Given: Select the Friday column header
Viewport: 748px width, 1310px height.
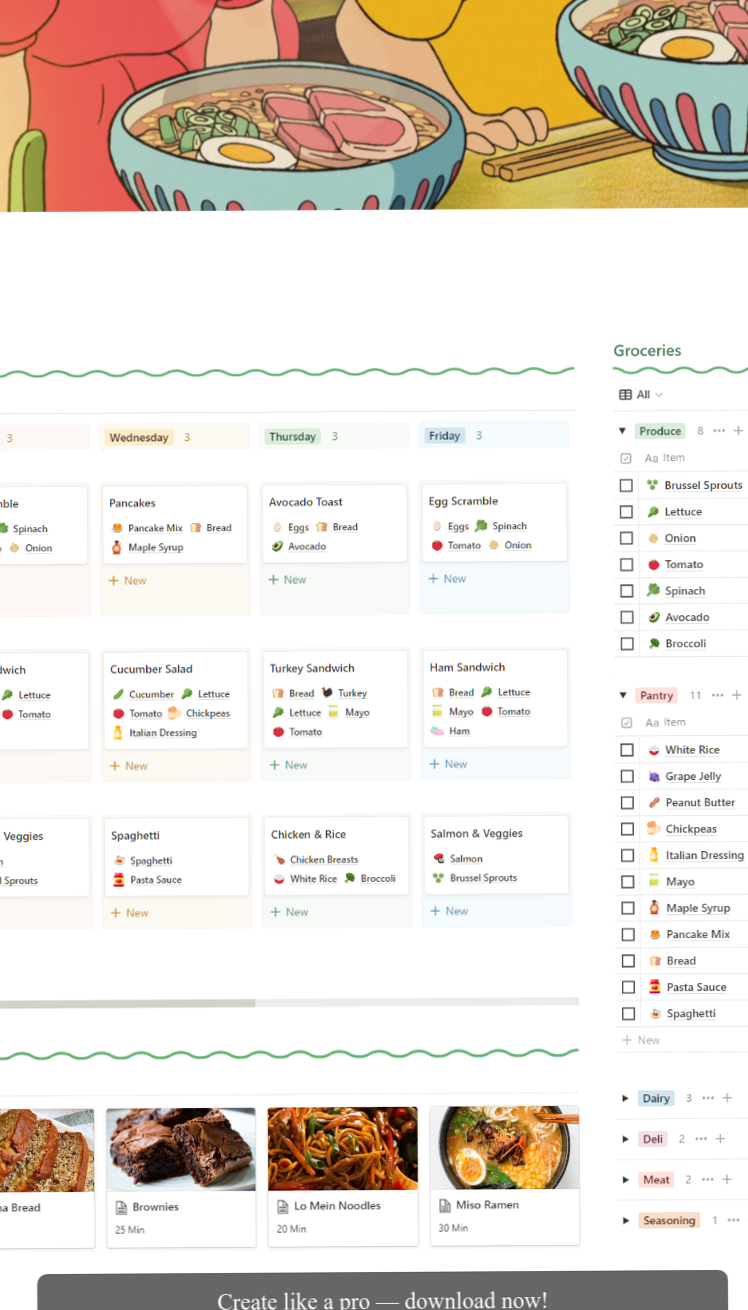Looking at the screenshot, I should click(x=445, y=435).
